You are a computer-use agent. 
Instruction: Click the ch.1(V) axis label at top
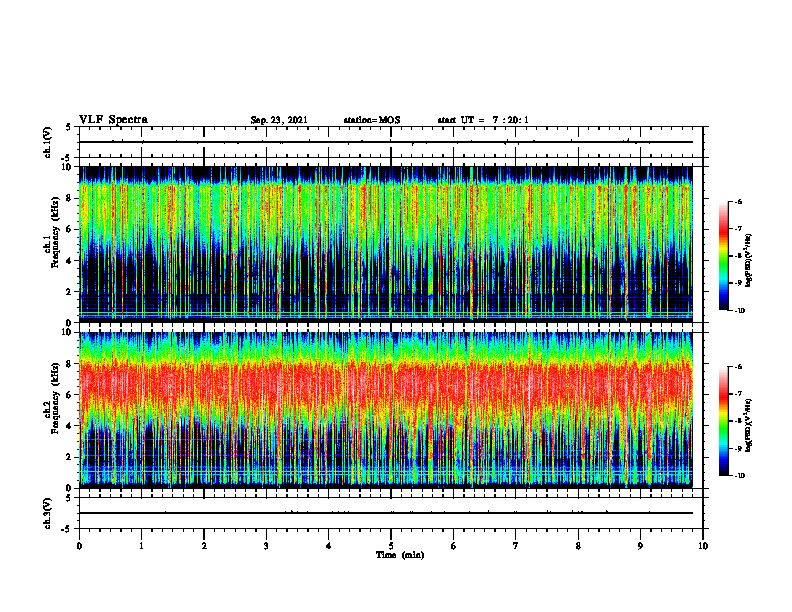[x=47, y=142]
